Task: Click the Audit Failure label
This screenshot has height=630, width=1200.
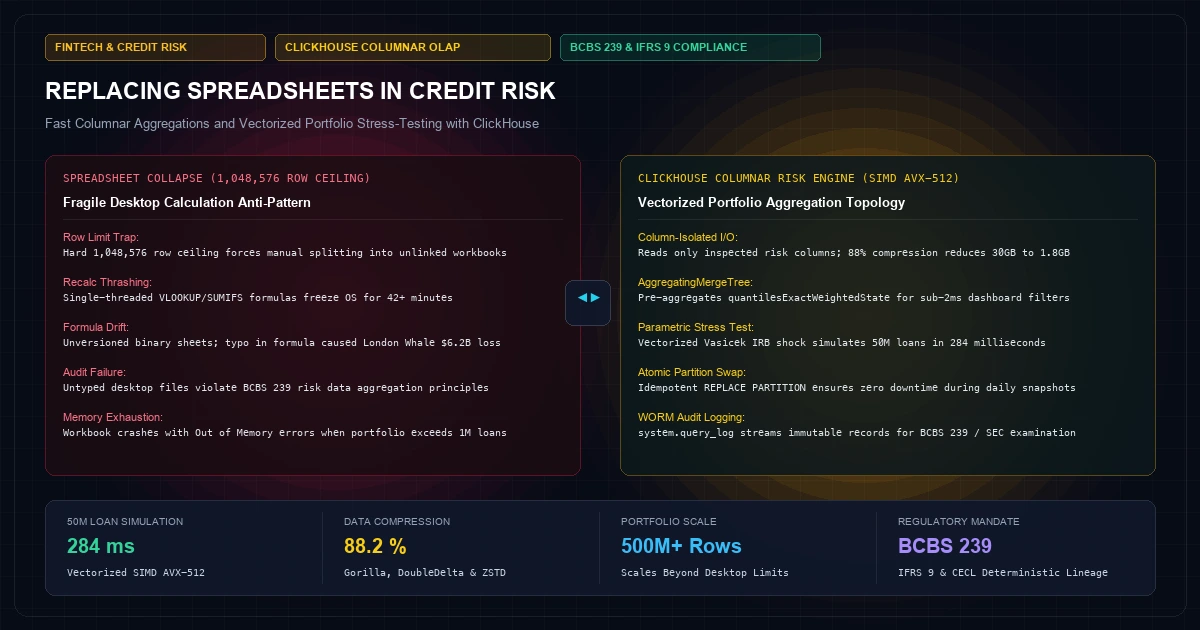Action: pos(95,373)
